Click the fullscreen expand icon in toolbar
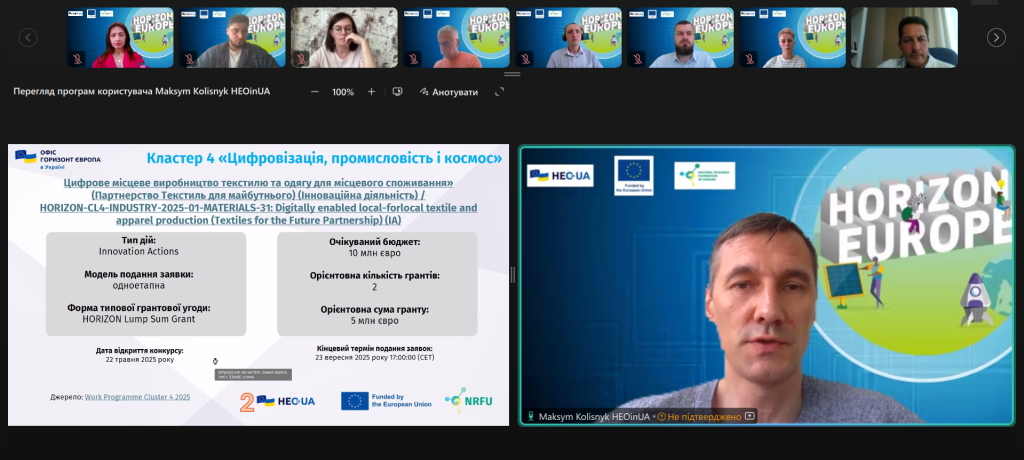Image resolution: width=1024 pixels, height=460 pixels. (499, 91)
